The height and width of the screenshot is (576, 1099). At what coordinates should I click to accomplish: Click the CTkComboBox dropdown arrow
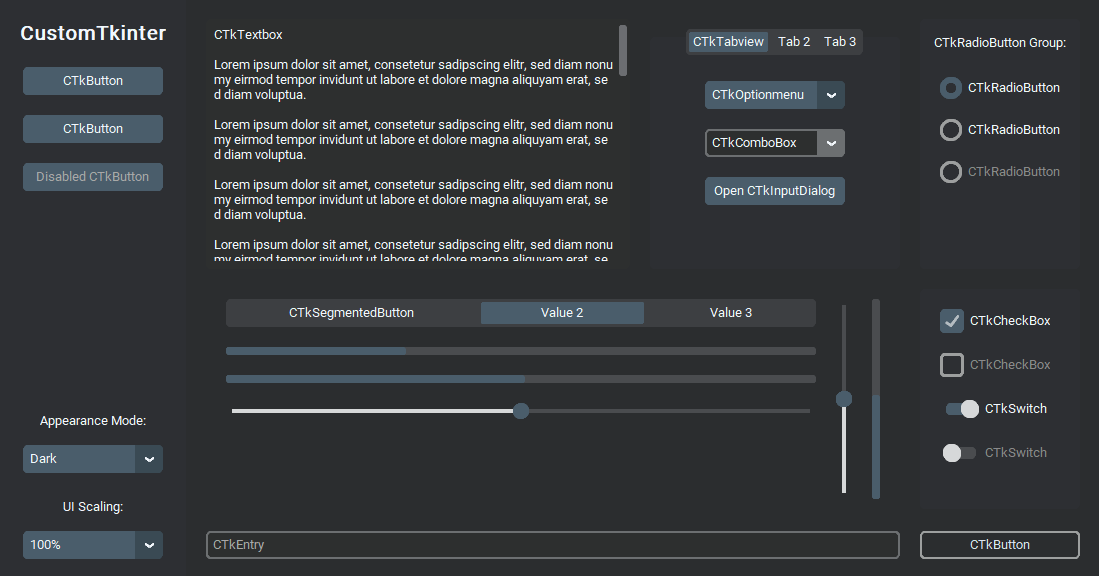pyautogui.click(x=831, y=143)
